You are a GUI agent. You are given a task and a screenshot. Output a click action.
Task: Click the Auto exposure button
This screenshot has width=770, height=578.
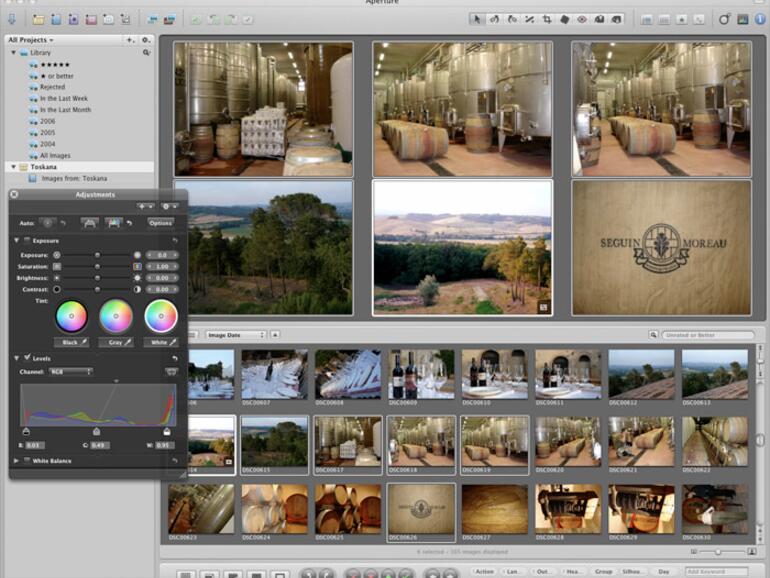(47, 223)
